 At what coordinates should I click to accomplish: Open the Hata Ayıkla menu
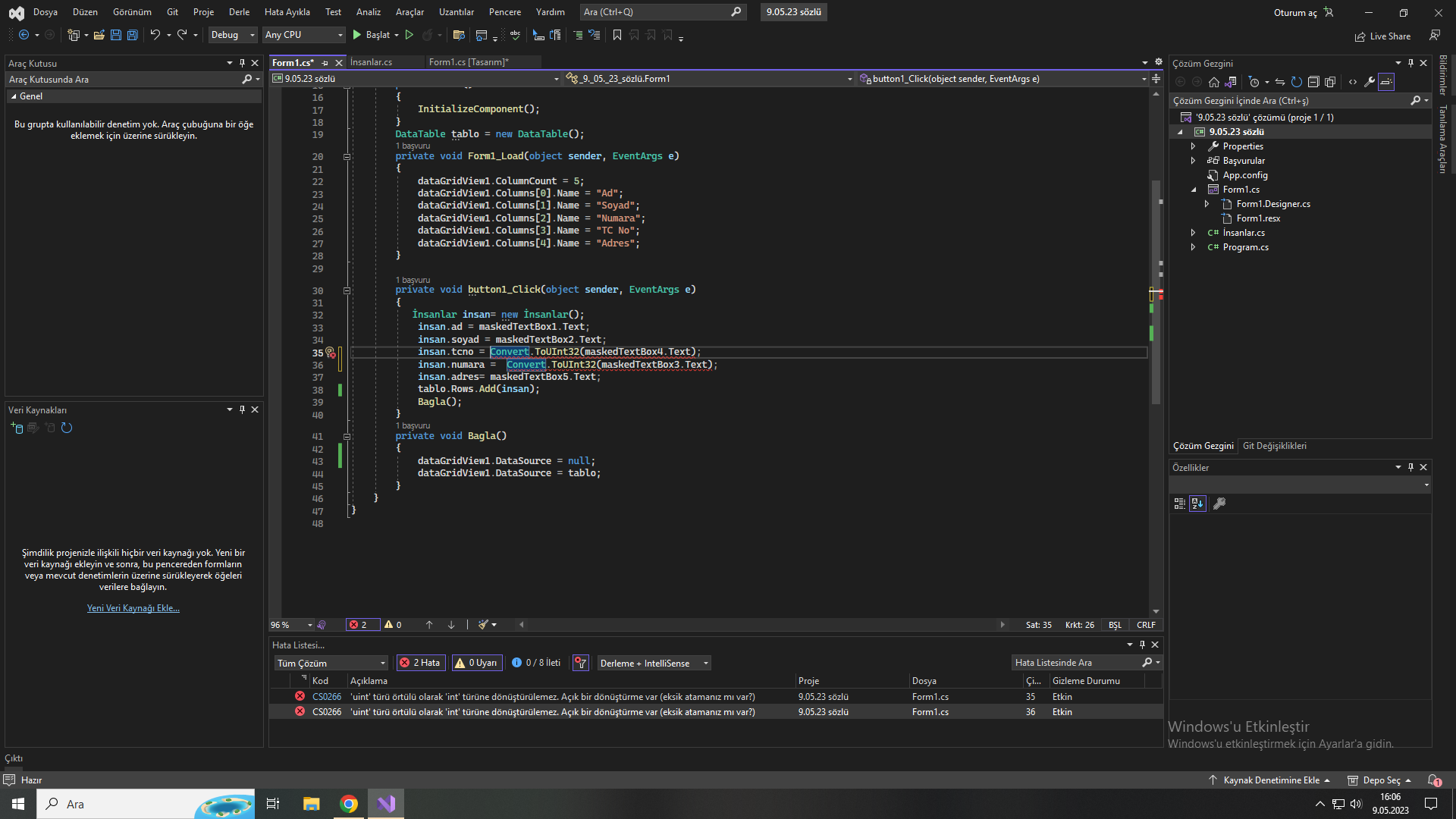(x=287, y=12)
